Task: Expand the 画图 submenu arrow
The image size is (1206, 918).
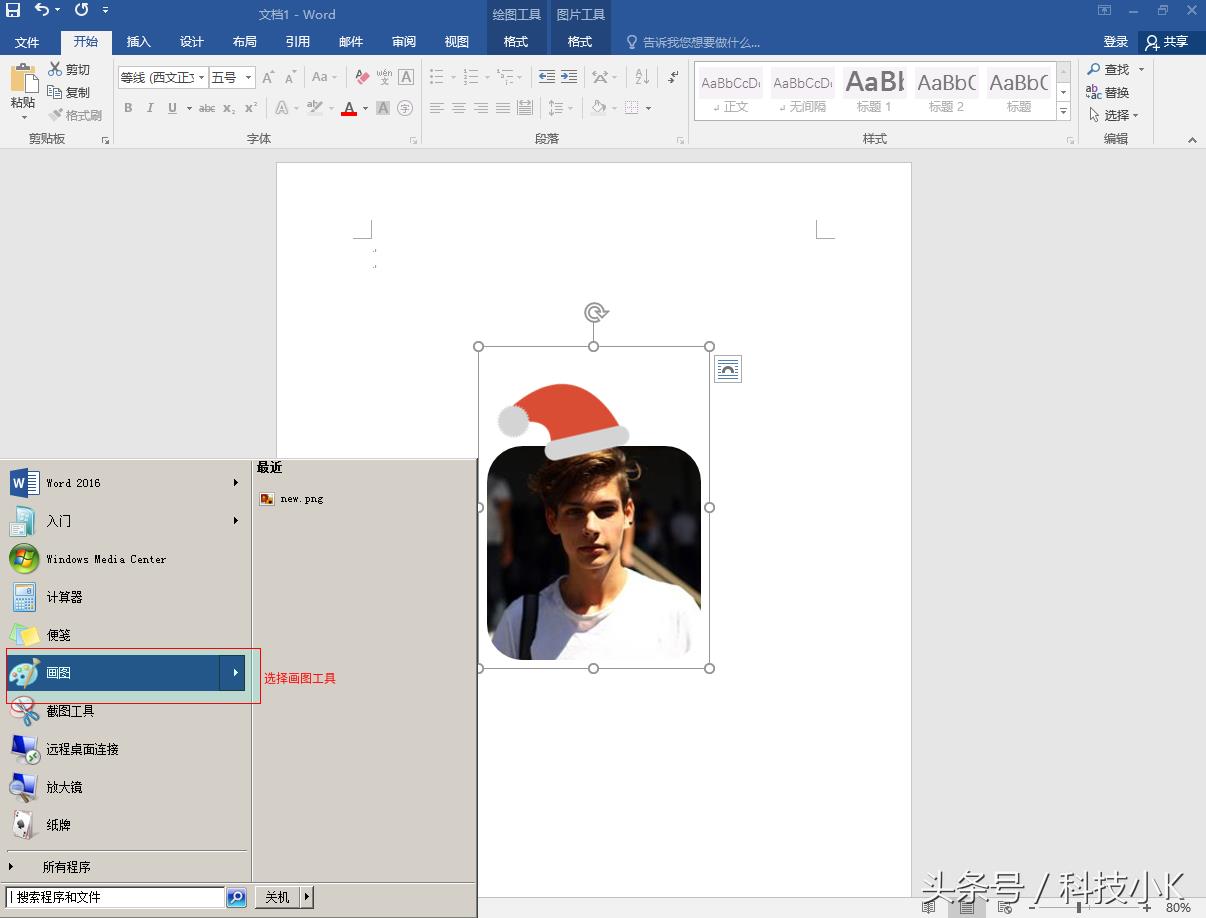Action: coord(235,673)
